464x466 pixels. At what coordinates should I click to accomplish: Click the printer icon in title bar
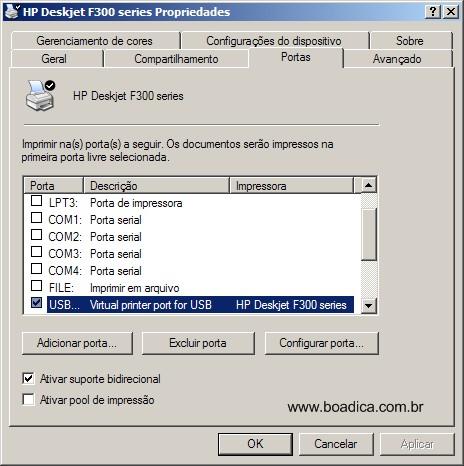click(x=12, y=11)
